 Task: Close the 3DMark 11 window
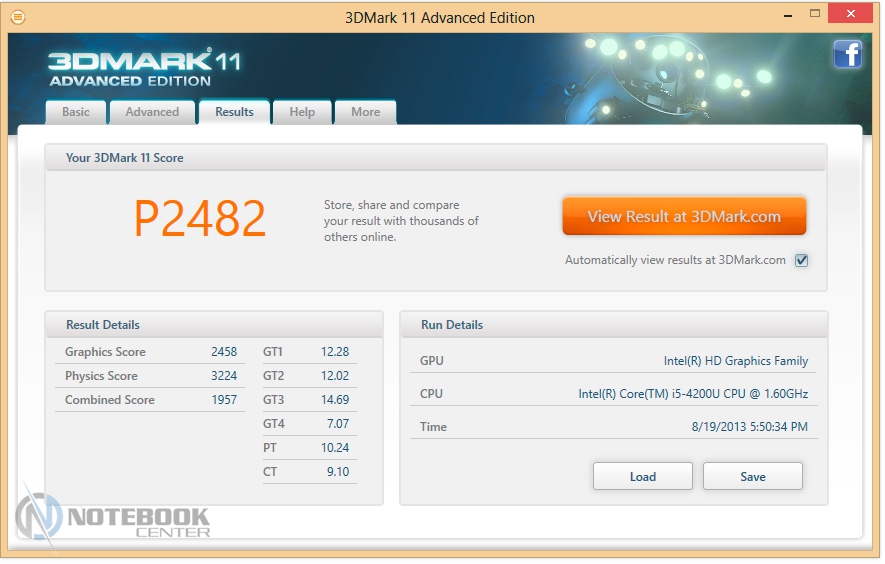[x=851, y=16]
